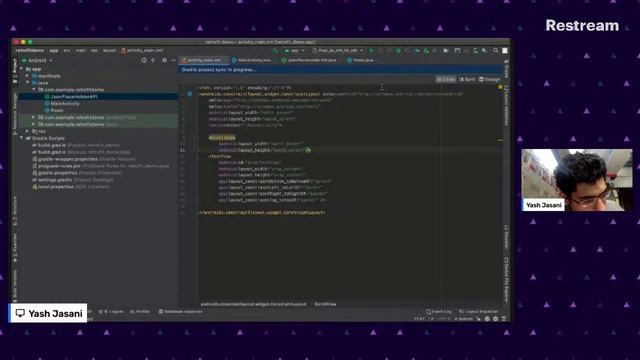
Task: Open project panel settings gear
Action: click(164, 60)
